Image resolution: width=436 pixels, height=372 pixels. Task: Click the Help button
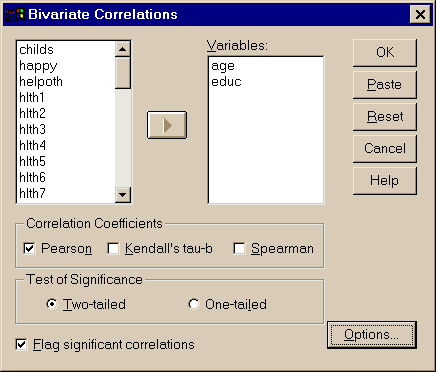pyautogui.click(x=385, y=181)
